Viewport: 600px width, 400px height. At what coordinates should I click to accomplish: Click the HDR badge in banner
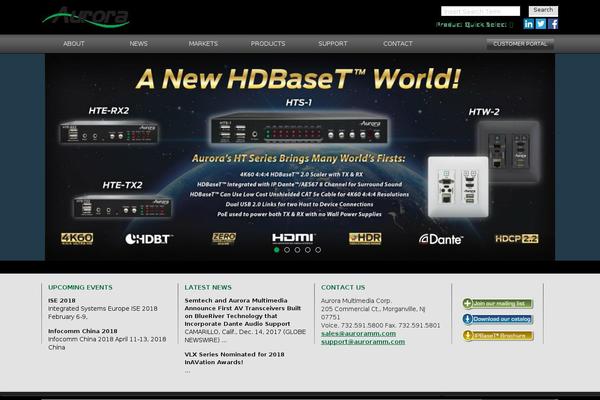pos(365,238)
